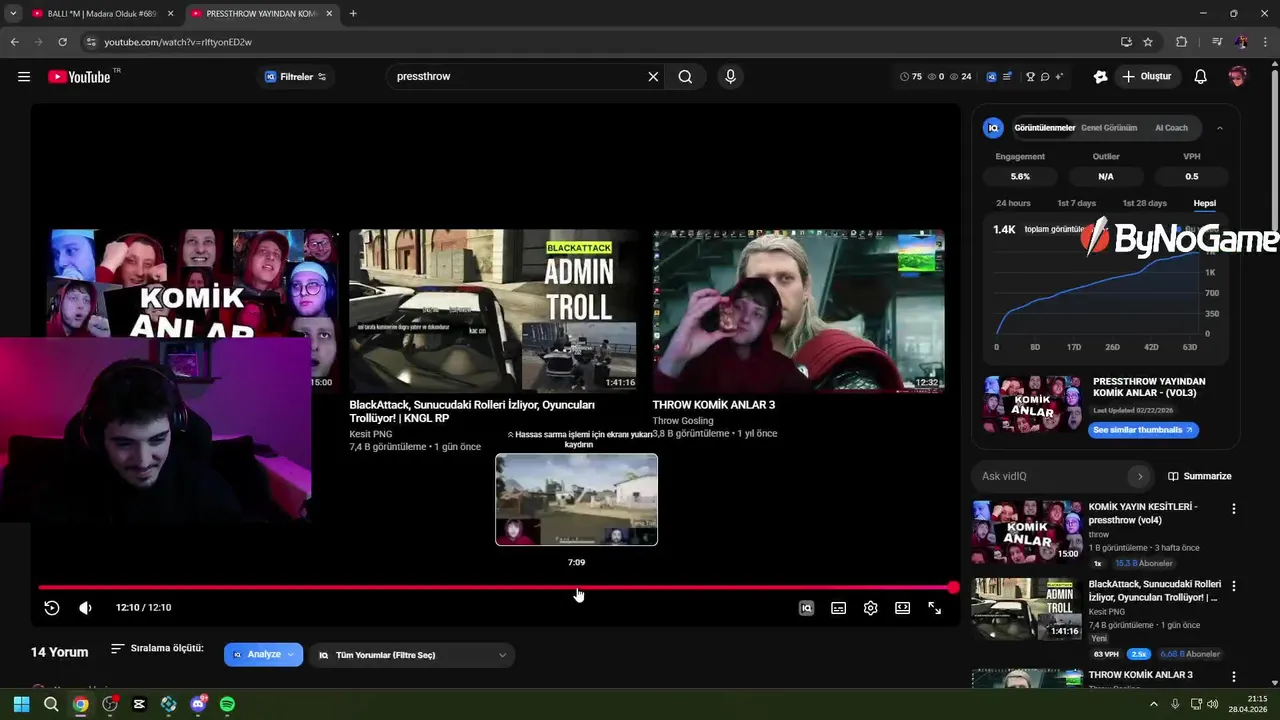
Task: Reload the page
Action: pos(62,42)
